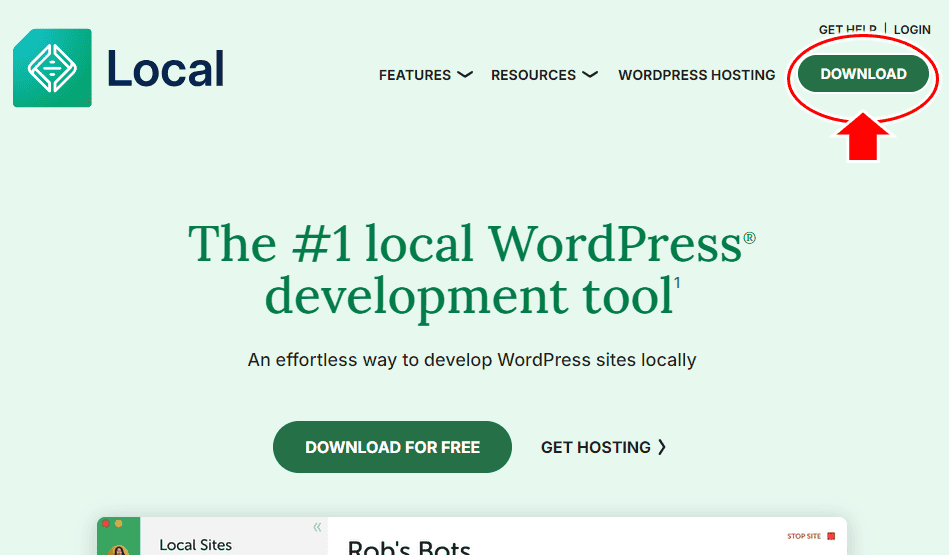949x555 pixels.
Task: Click the footnote 1 superscript in headline
Action: click(x=677, y=283)
